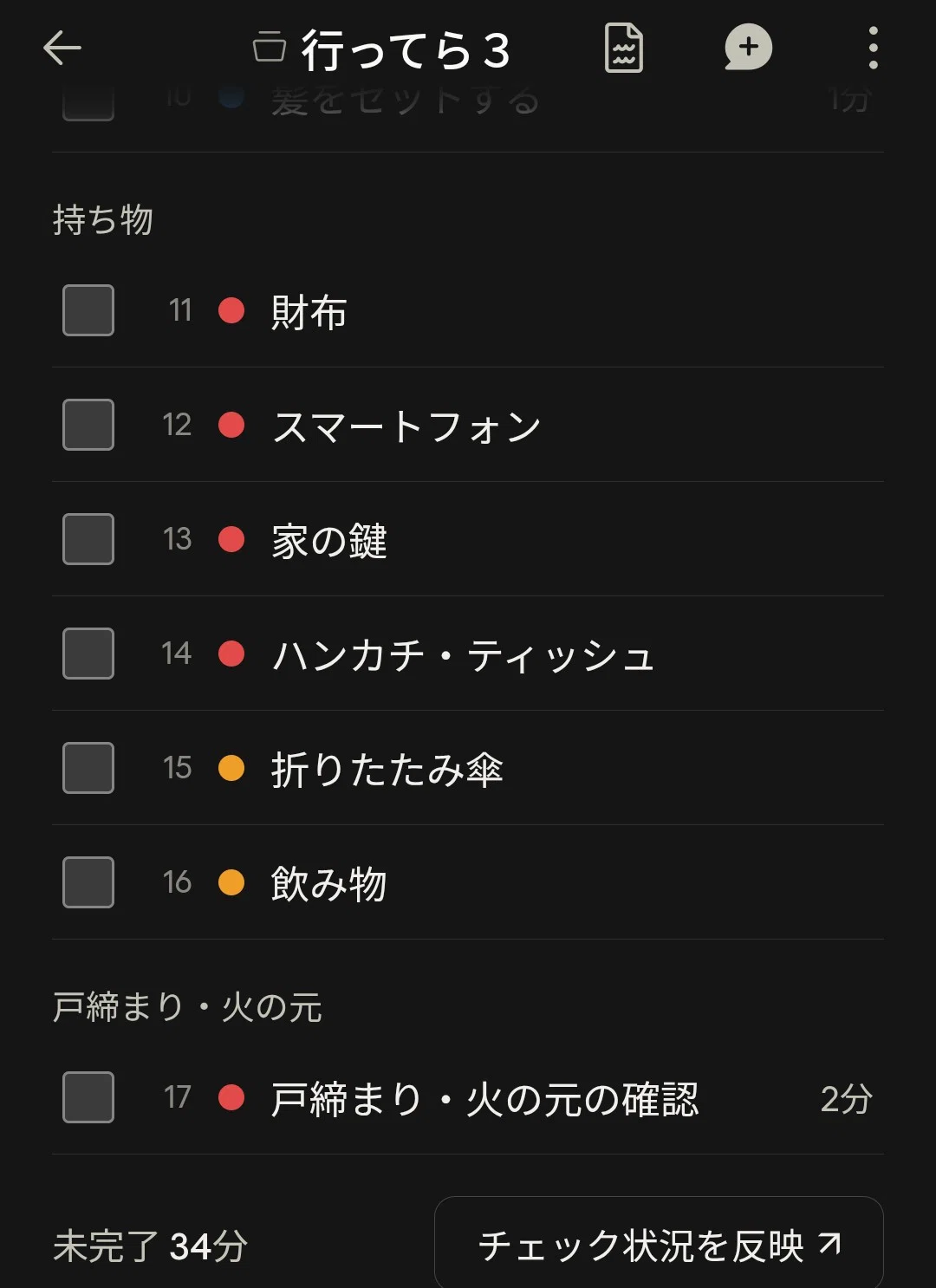This screenshot has height=1288, width=936.
Task: Tap the folder icon beside 行ってら3
Action: [270, 48]
